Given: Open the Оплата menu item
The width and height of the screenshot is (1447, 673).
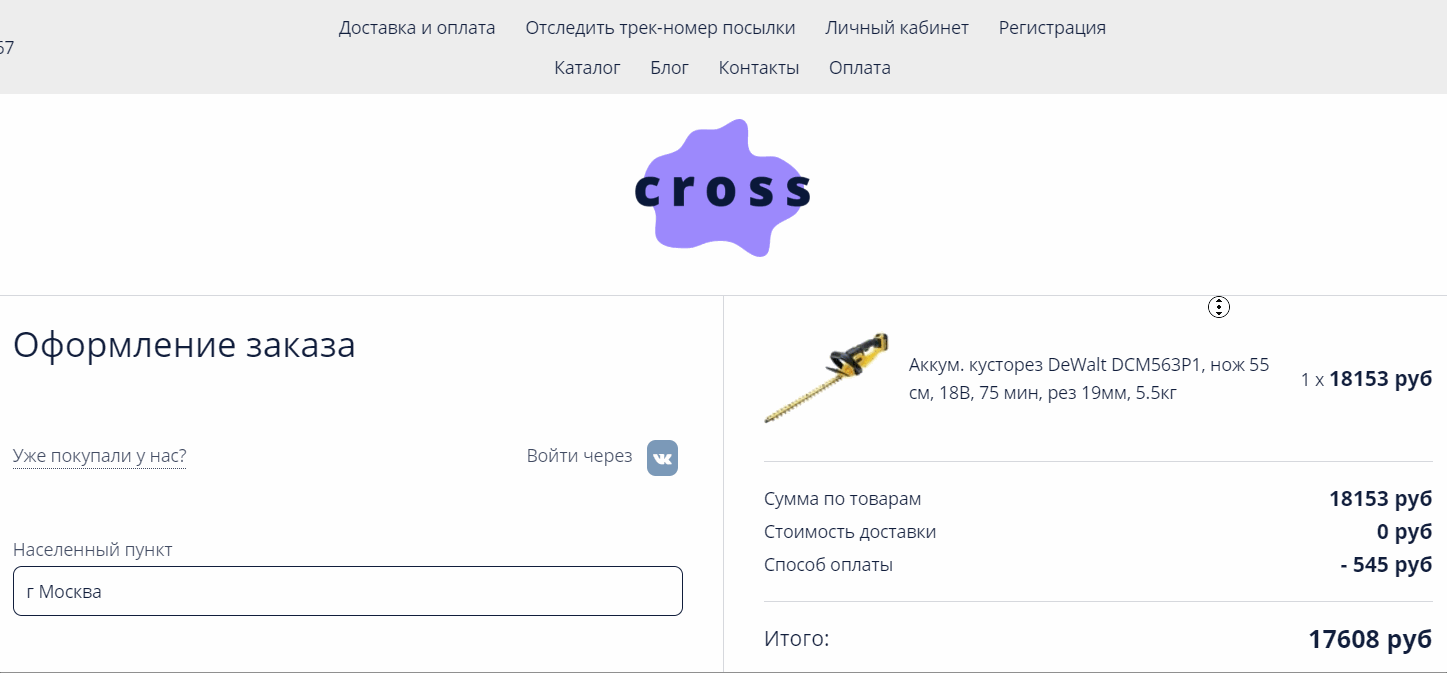Looking at the screenshot, I should click(x=860, y=68).
